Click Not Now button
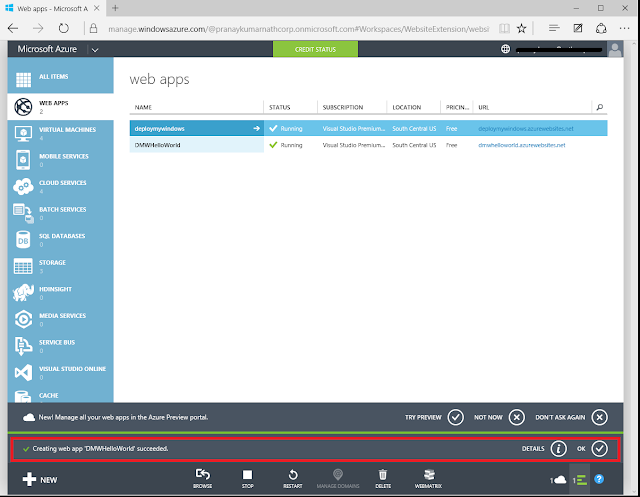The width and height of the screenshot is (640, 497). point(517,417)
